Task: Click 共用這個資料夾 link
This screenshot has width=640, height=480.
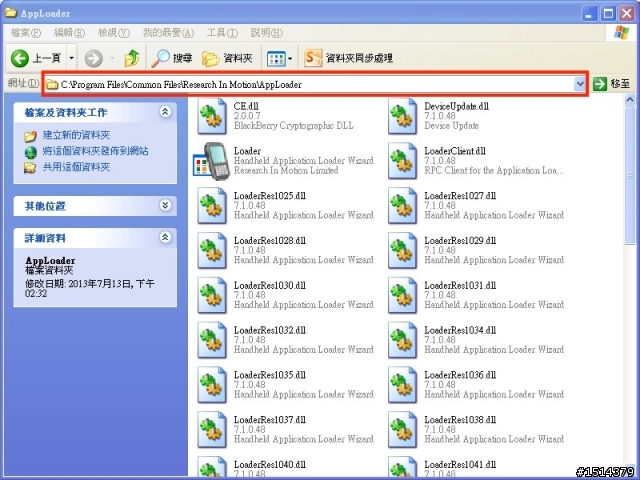Action: 76,167
